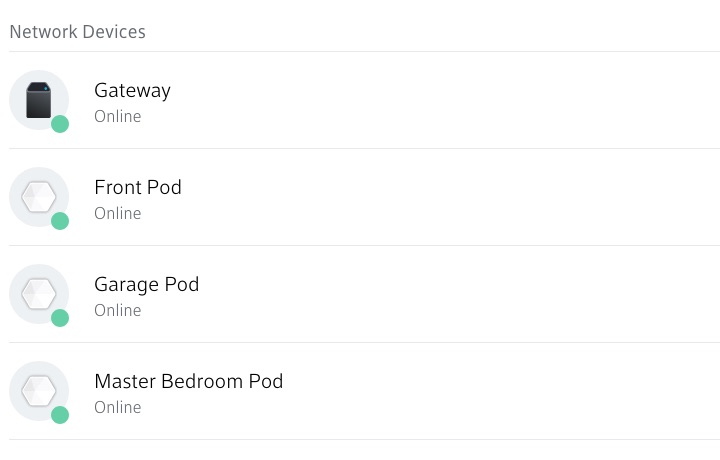
Task: Click the Front Pod green status dot
Action: (60, 221)
